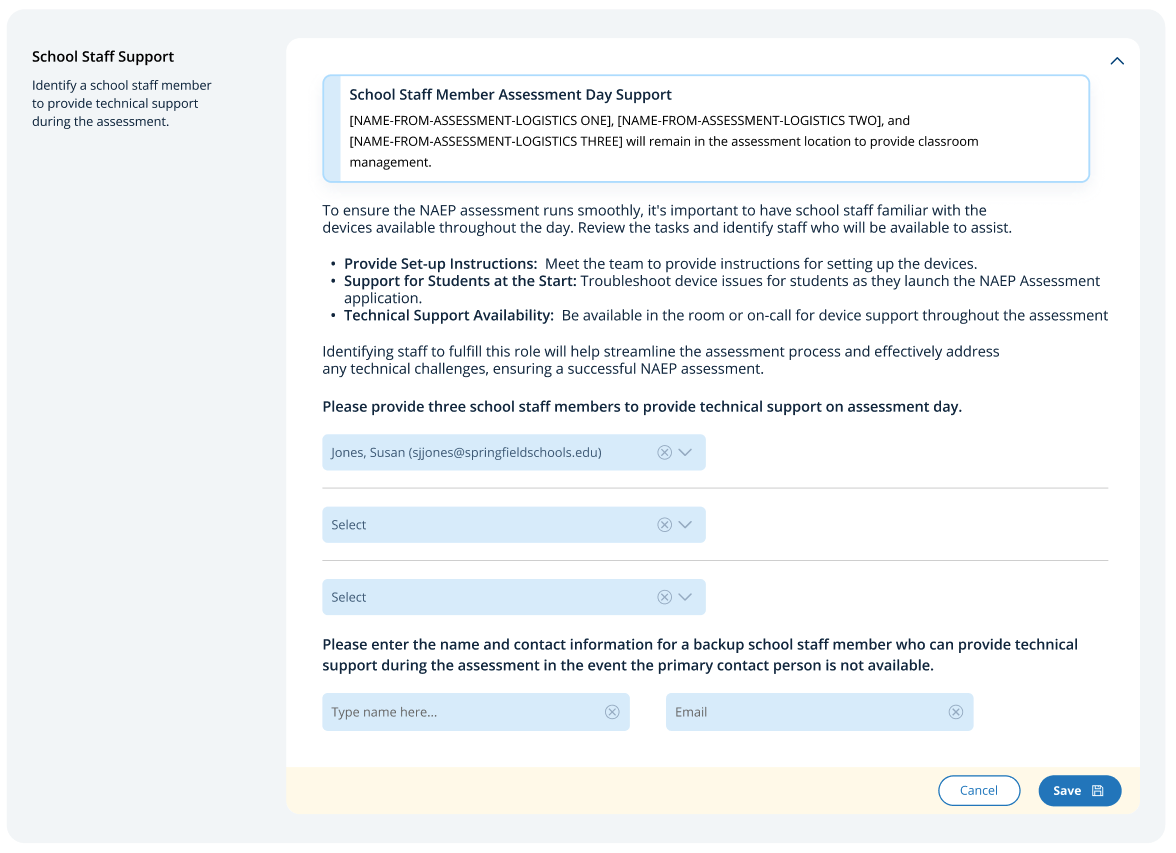The height and width of the screenshot is (853, 1176).
Task: Click the Assessment Day Support info banner title
Action: pyautogui.click(x=510, y=95)
